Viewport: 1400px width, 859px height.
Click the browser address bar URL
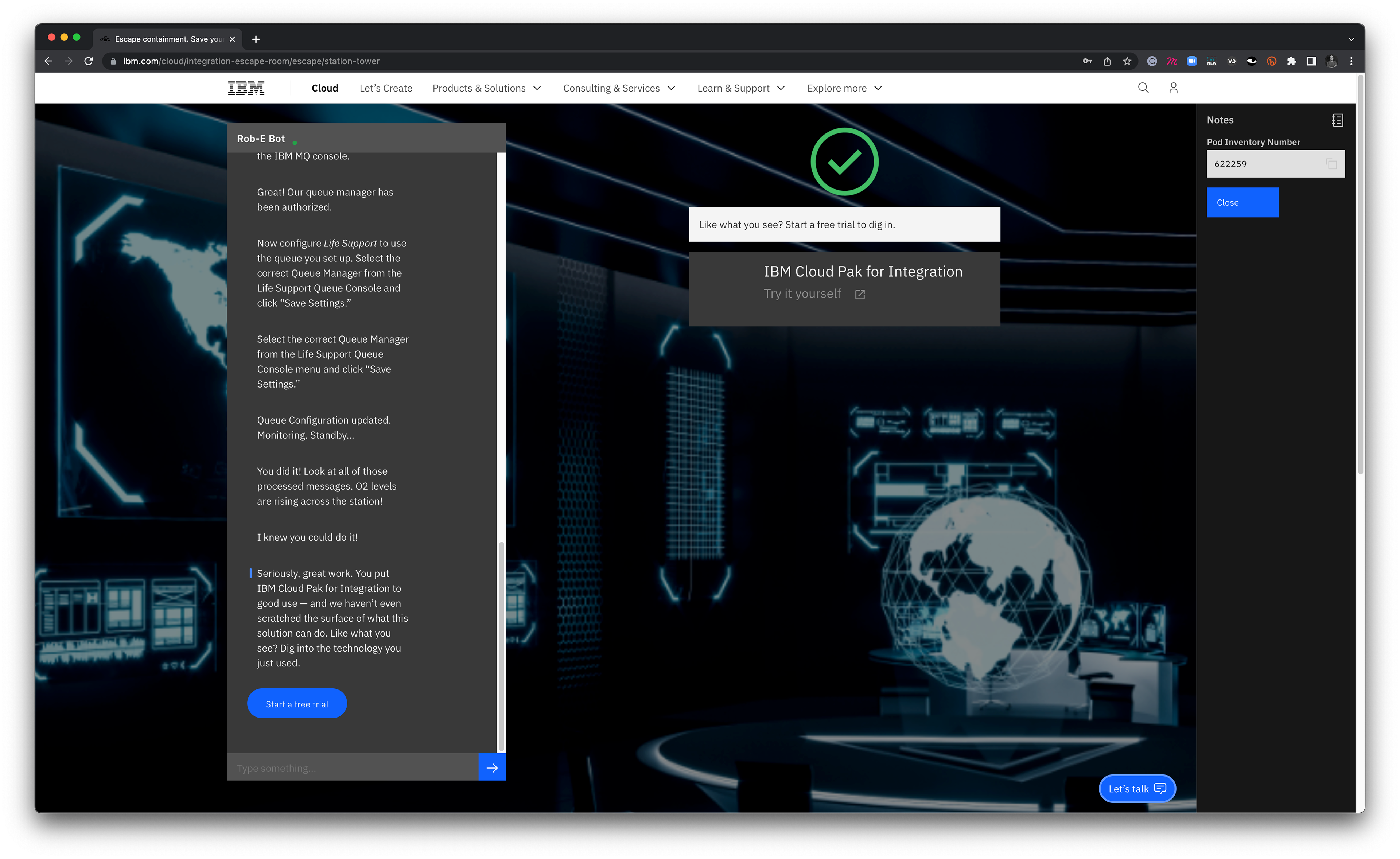251,61
